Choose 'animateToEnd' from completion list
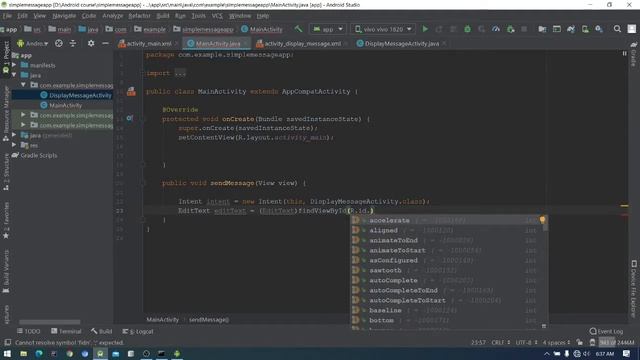The width and height of the screenshot is (640, 360). point(447,240)
